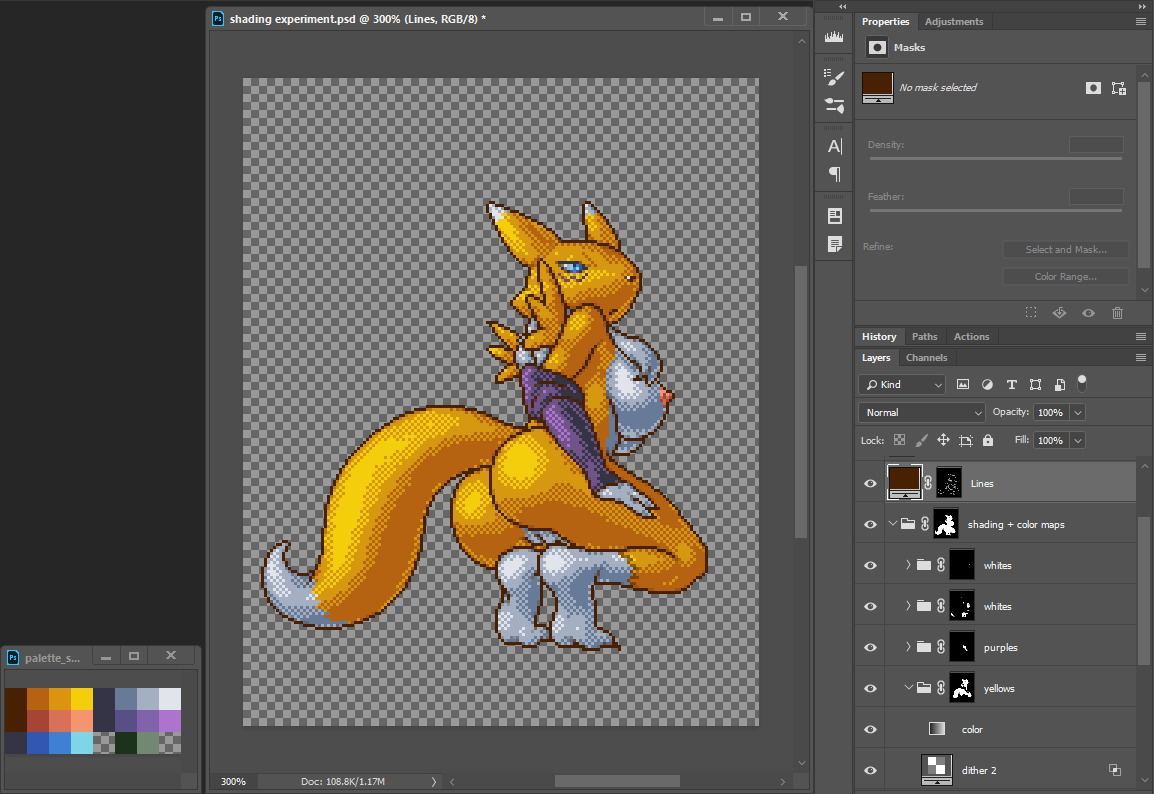Filter layers by type layers (T icon)

(x=1011, y=384)
